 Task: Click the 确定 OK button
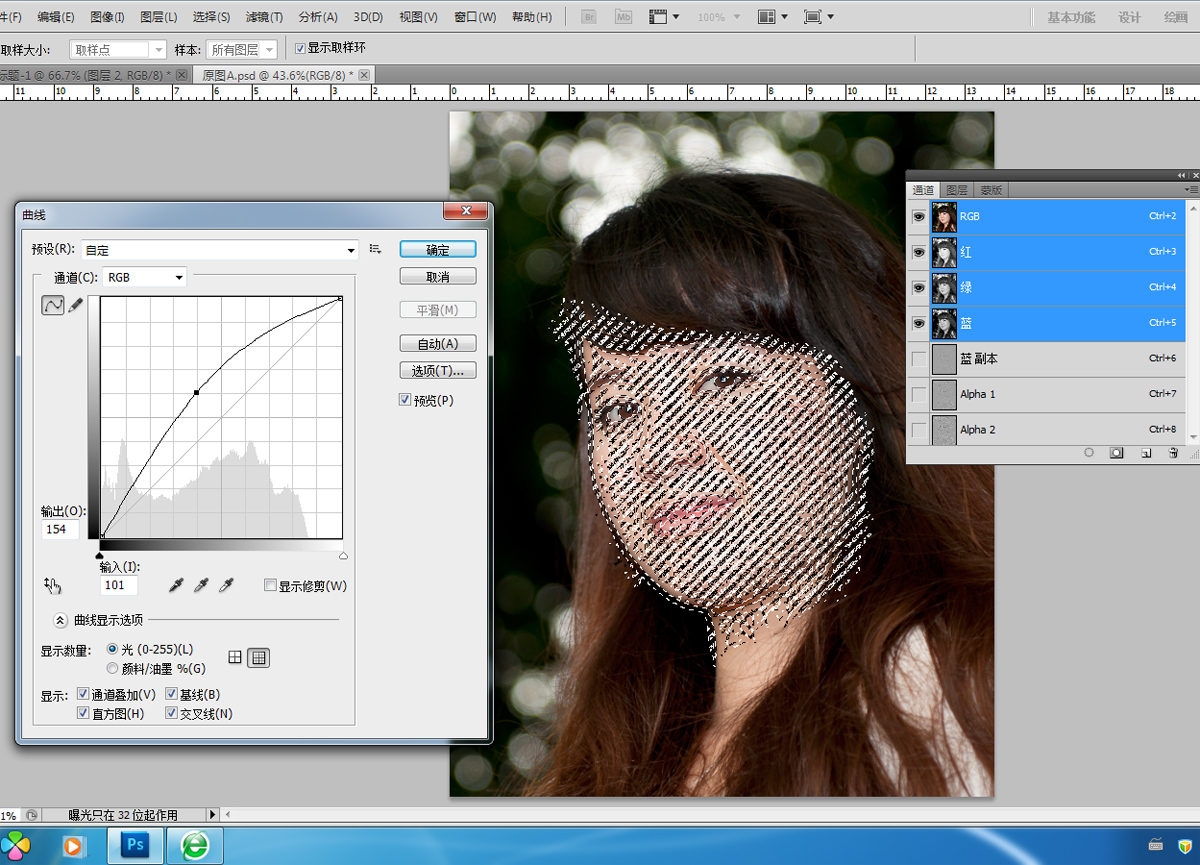[437, 250]
